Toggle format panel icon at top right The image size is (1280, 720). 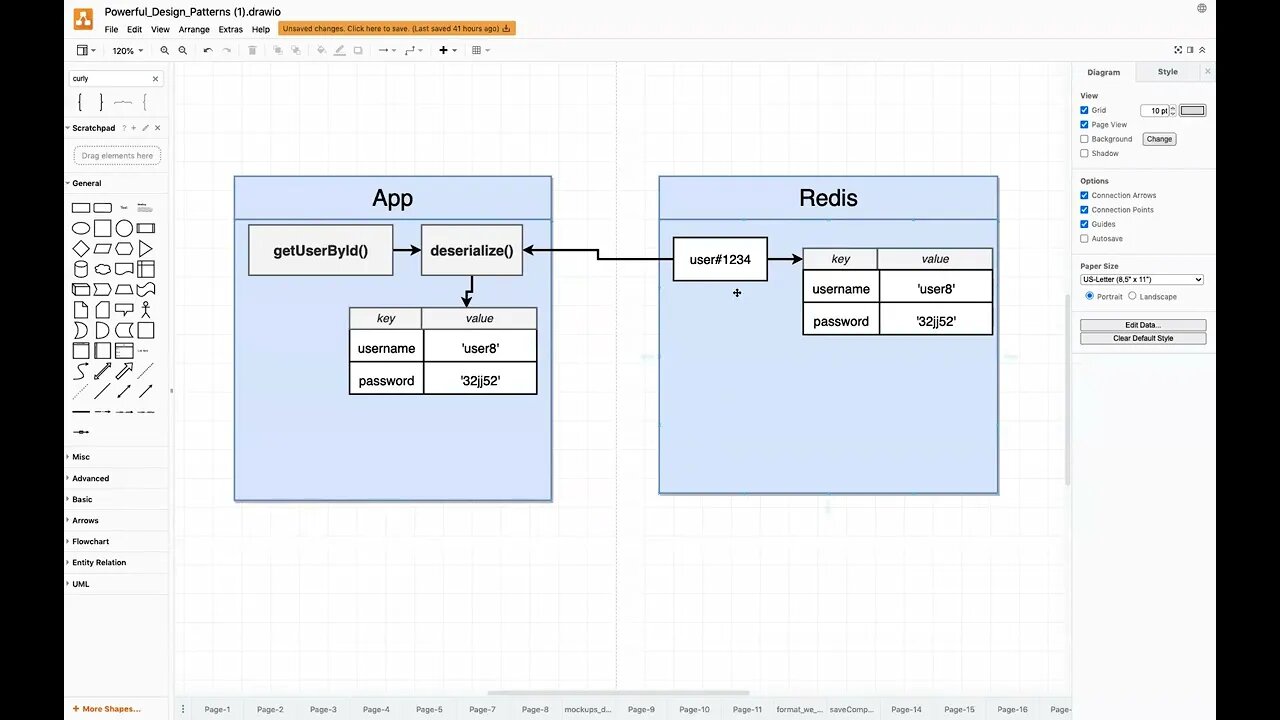1190,50
